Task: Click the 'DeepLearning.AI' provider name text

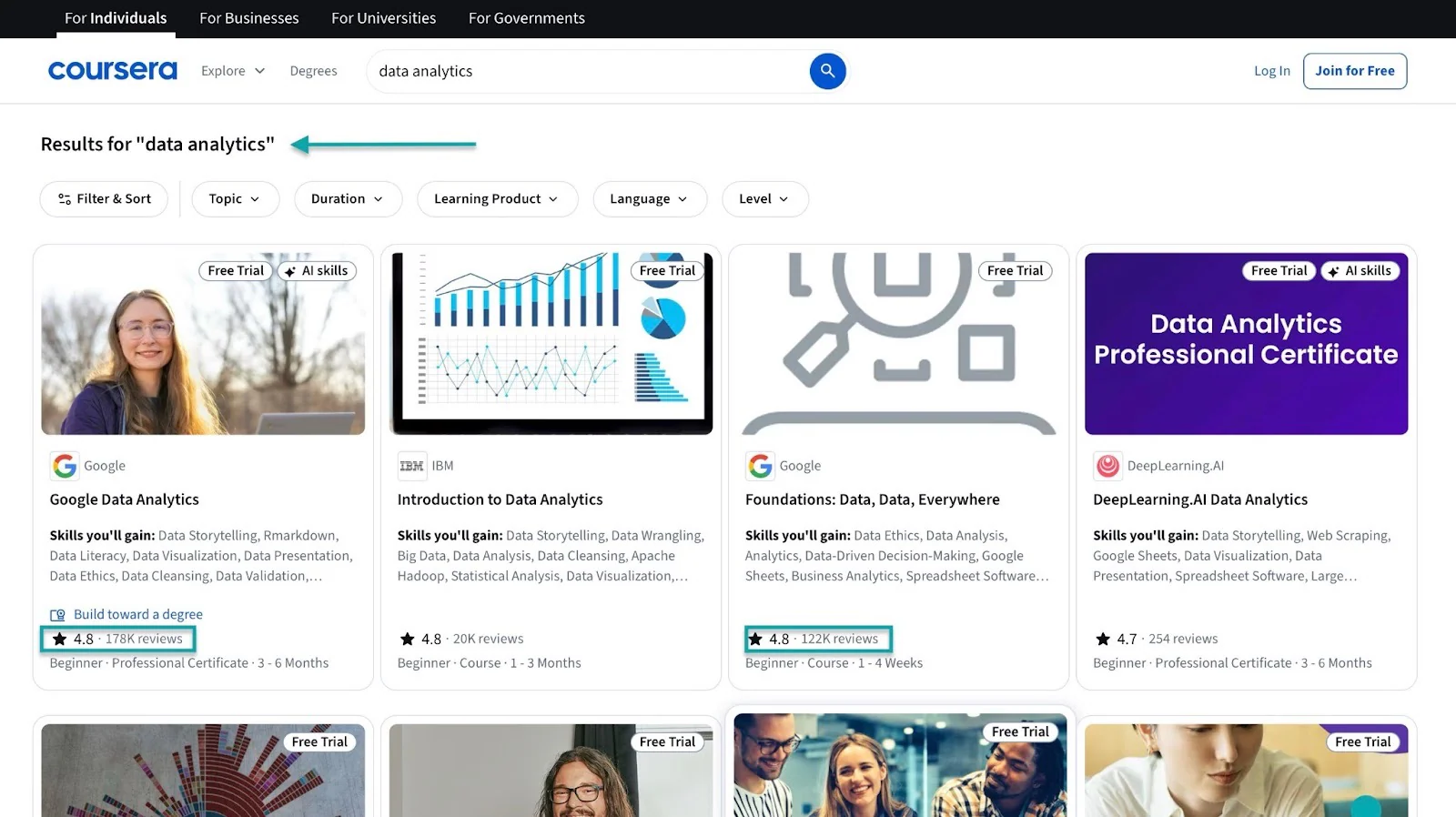Action: pos(1176,466)
